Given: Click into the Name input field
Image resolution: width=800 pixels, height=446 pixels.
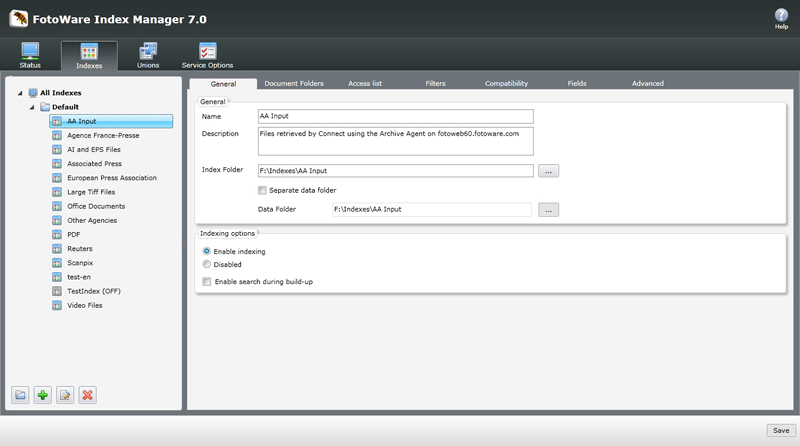Looking at the screenshot, I should click(x=395, y=116).
